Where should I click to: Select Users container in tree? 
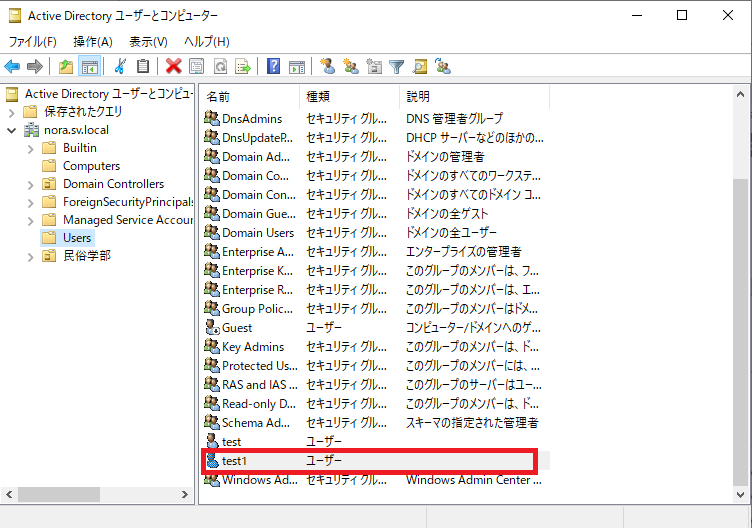77,238
